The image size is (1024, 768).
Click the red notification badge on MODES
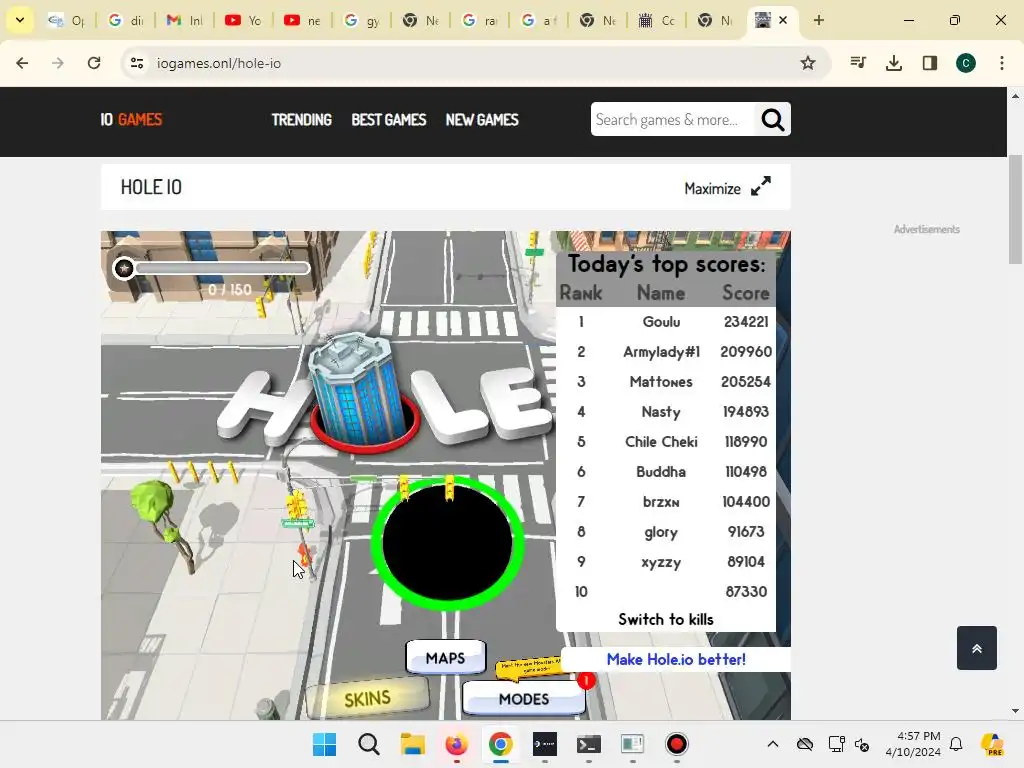[x=586, y=680]
